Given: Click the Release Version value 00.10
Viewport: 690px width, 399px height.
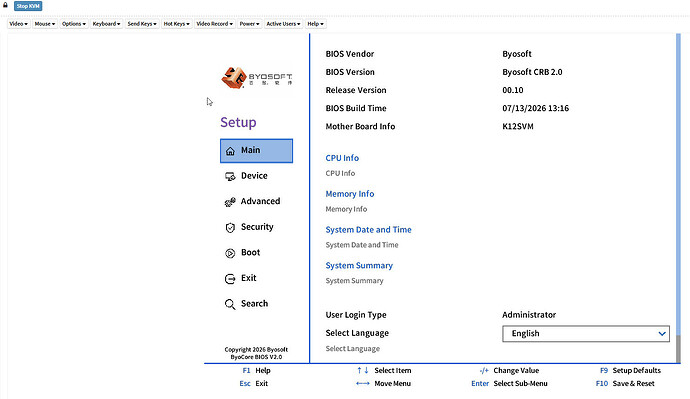Looking at the screenshot, I should tap(513, 90).
